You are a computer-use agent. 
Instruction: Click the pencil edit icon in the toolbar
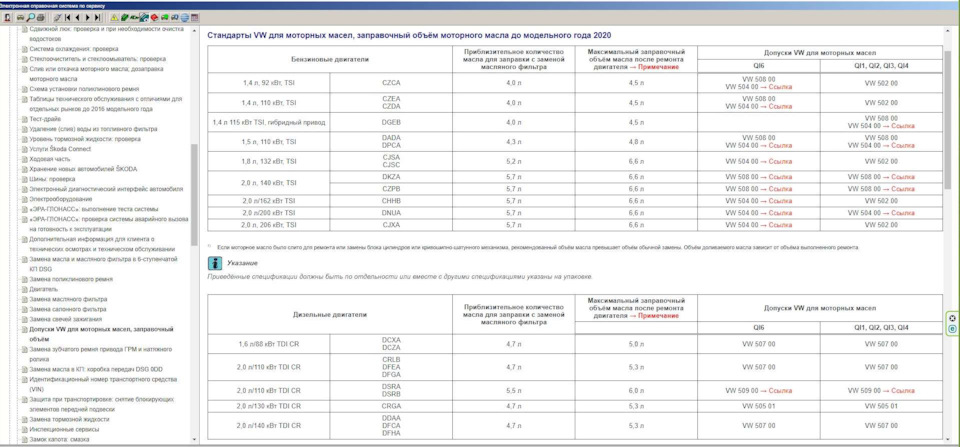coord(58,17)
